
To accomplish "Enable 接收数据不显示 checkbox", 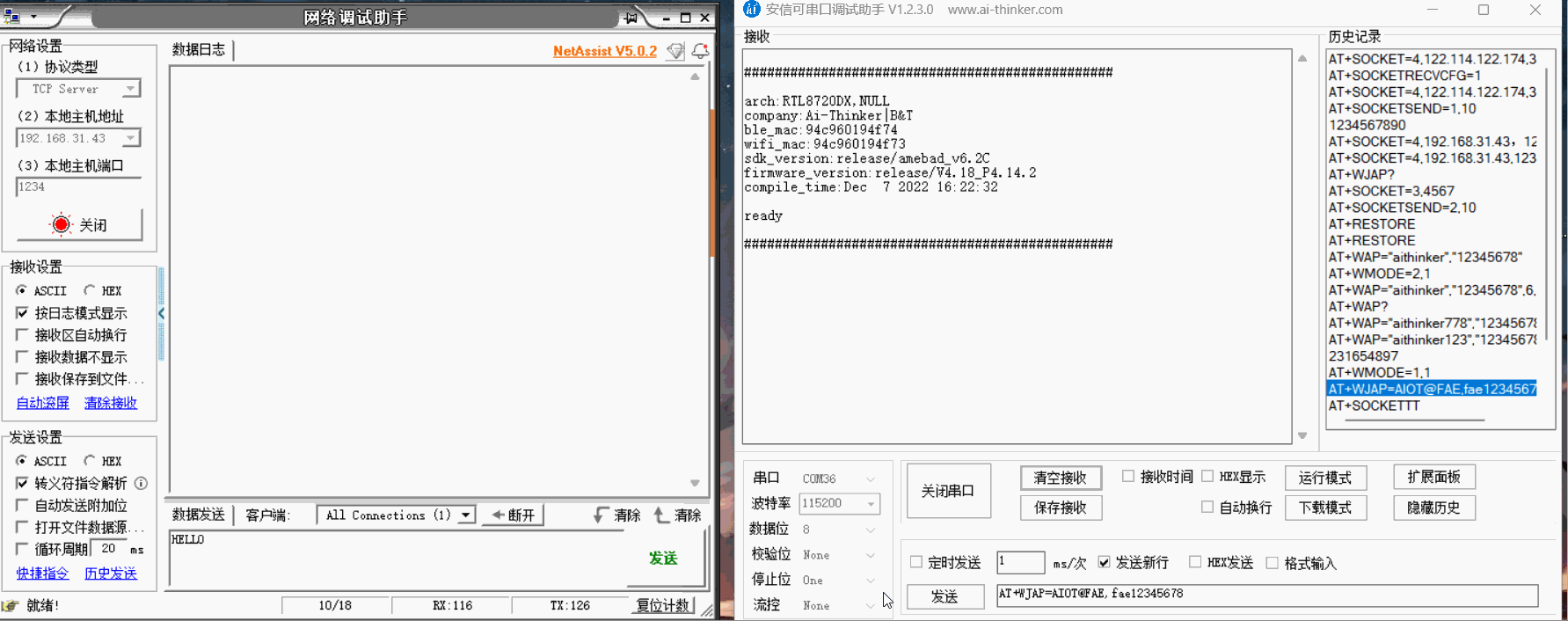I will 22,356.
